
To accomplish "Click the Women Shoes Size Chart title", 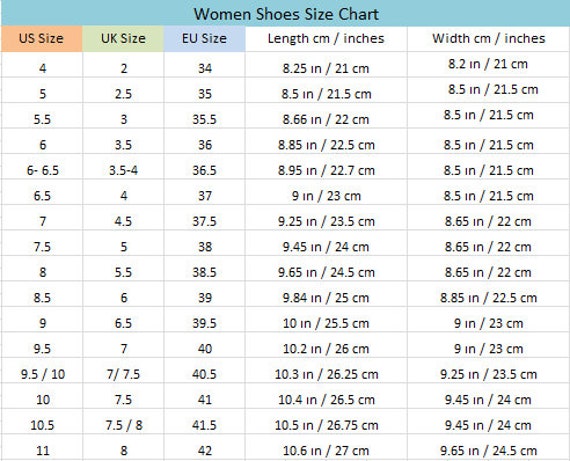I will pos(286,14).
